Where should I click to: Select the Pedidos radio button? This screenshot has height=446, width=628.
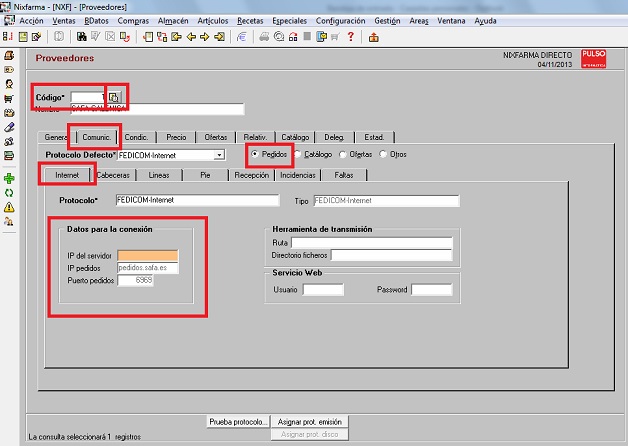[254, 154]
